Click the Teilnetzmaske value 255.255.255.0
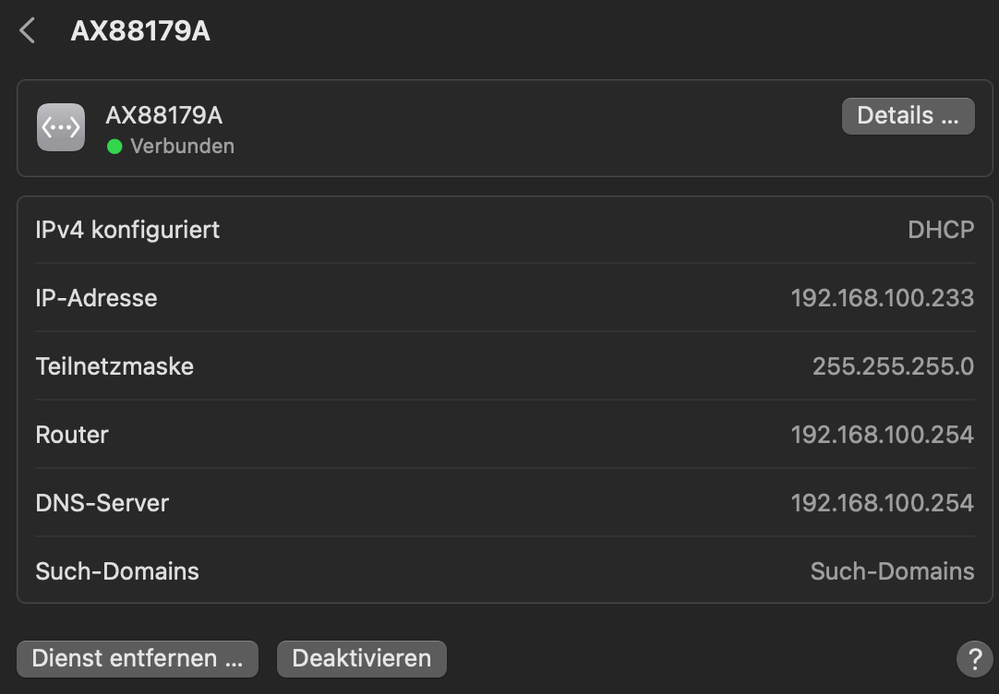 (x=892, y=366)
